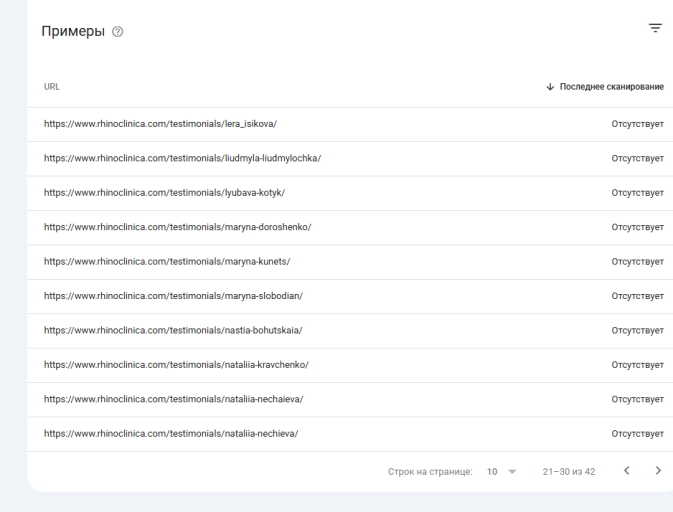Click the help icon next to Примеры

click(x=117, y=32)
